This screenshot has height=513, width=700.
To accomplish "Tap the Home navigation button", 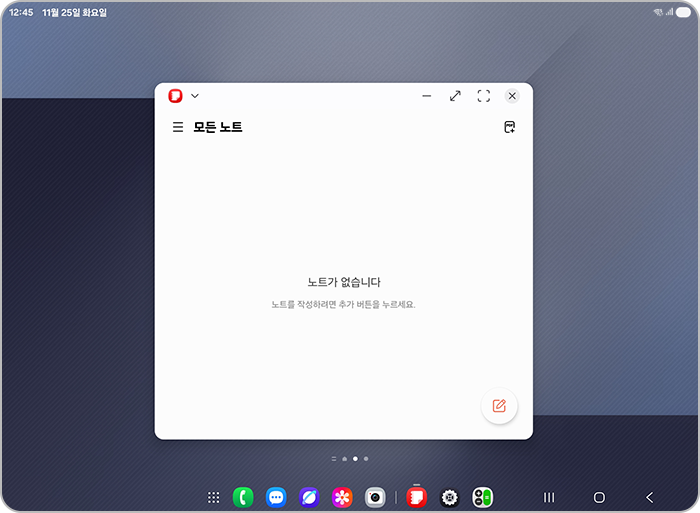I will click(599, 497).
